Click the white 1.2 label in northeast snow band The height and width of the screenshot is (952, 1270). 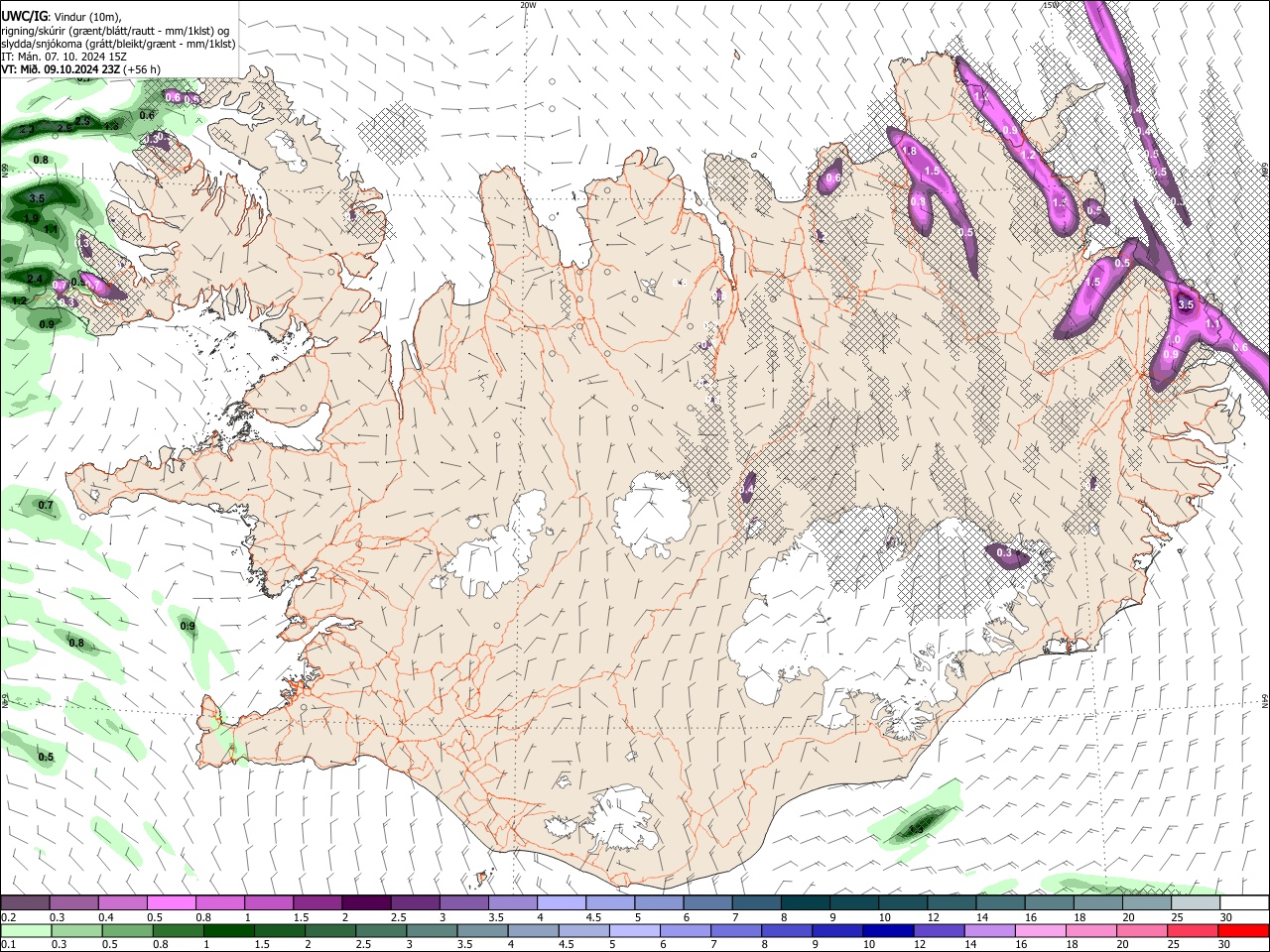(x=1028, y=156)
